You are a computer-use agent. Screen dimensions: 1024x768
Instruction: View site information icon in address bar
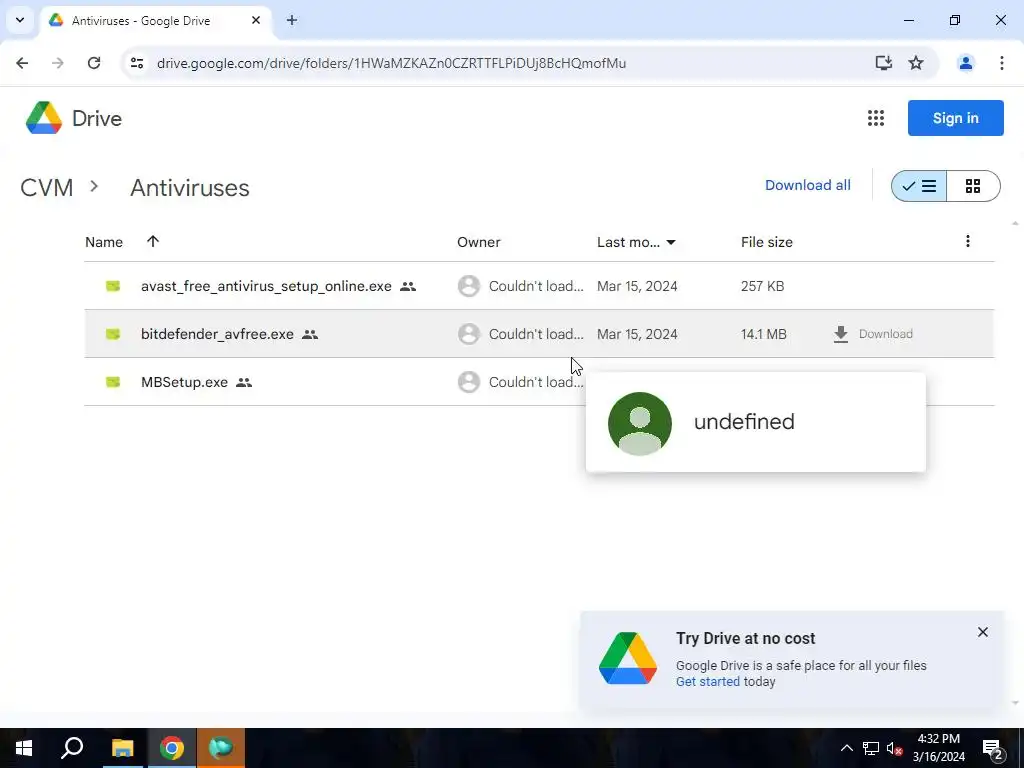pyautogui.click(x=136, y=63)
